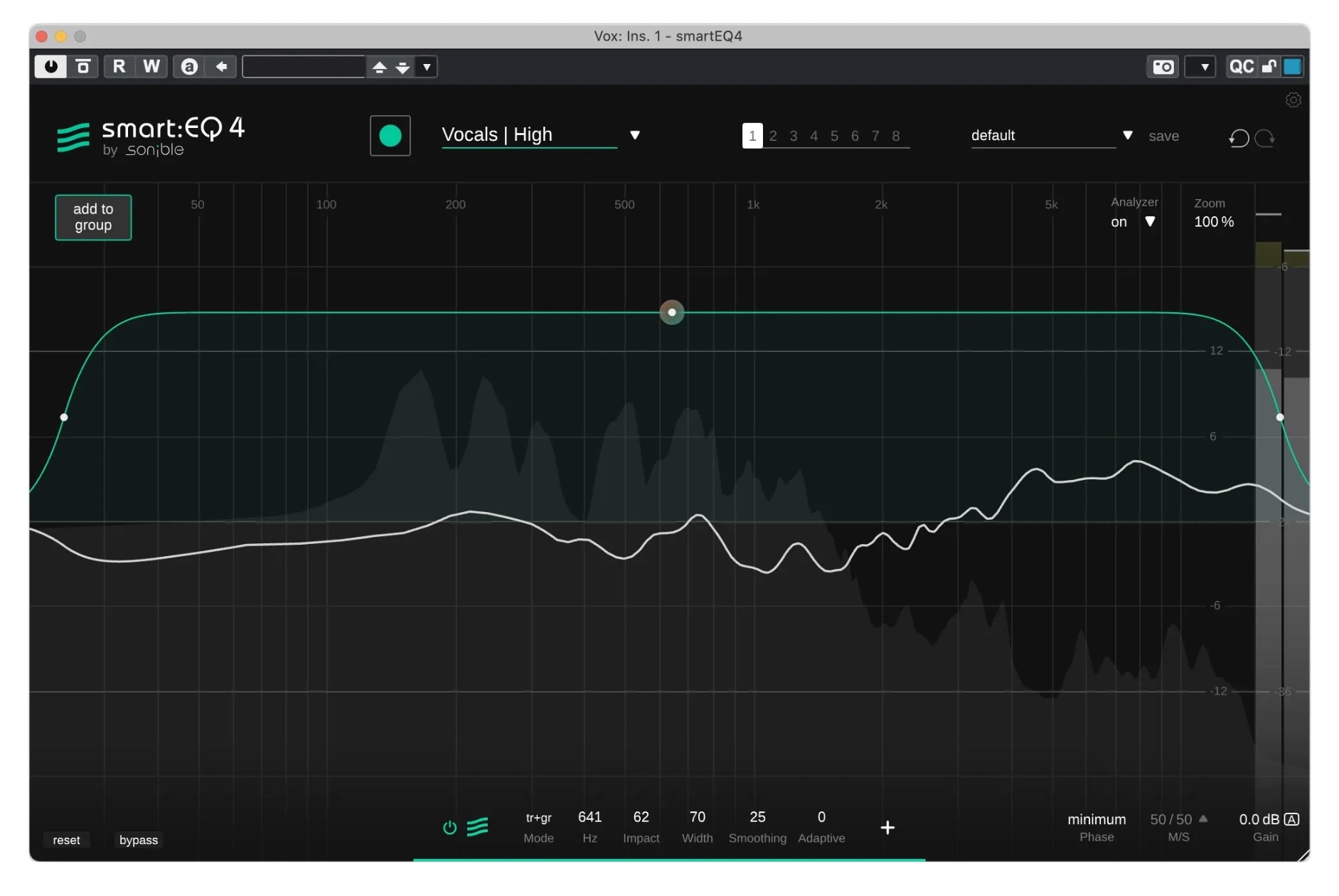The image size is (1339, 896).
Task: Switch to band slot 8
Action: pyautogui.click(x=897, y=135)
